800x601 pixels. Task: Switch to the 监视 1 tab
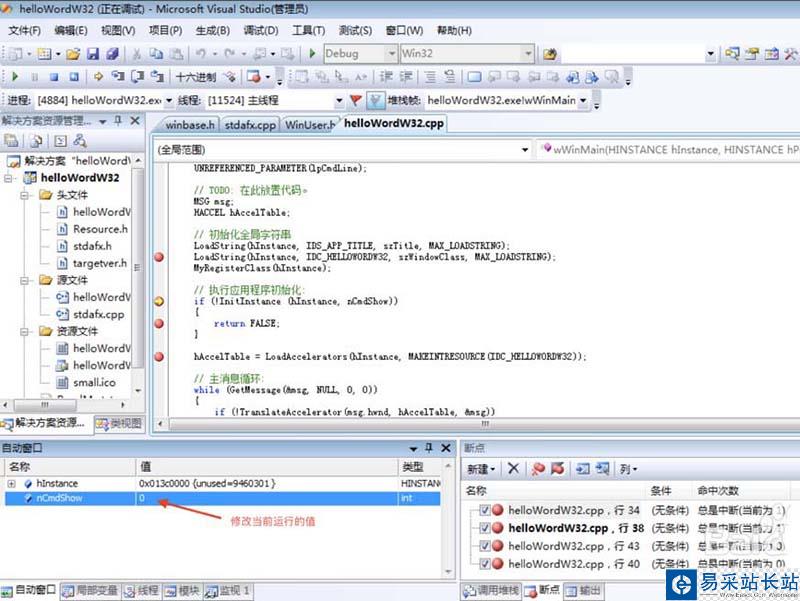point(228,591)
